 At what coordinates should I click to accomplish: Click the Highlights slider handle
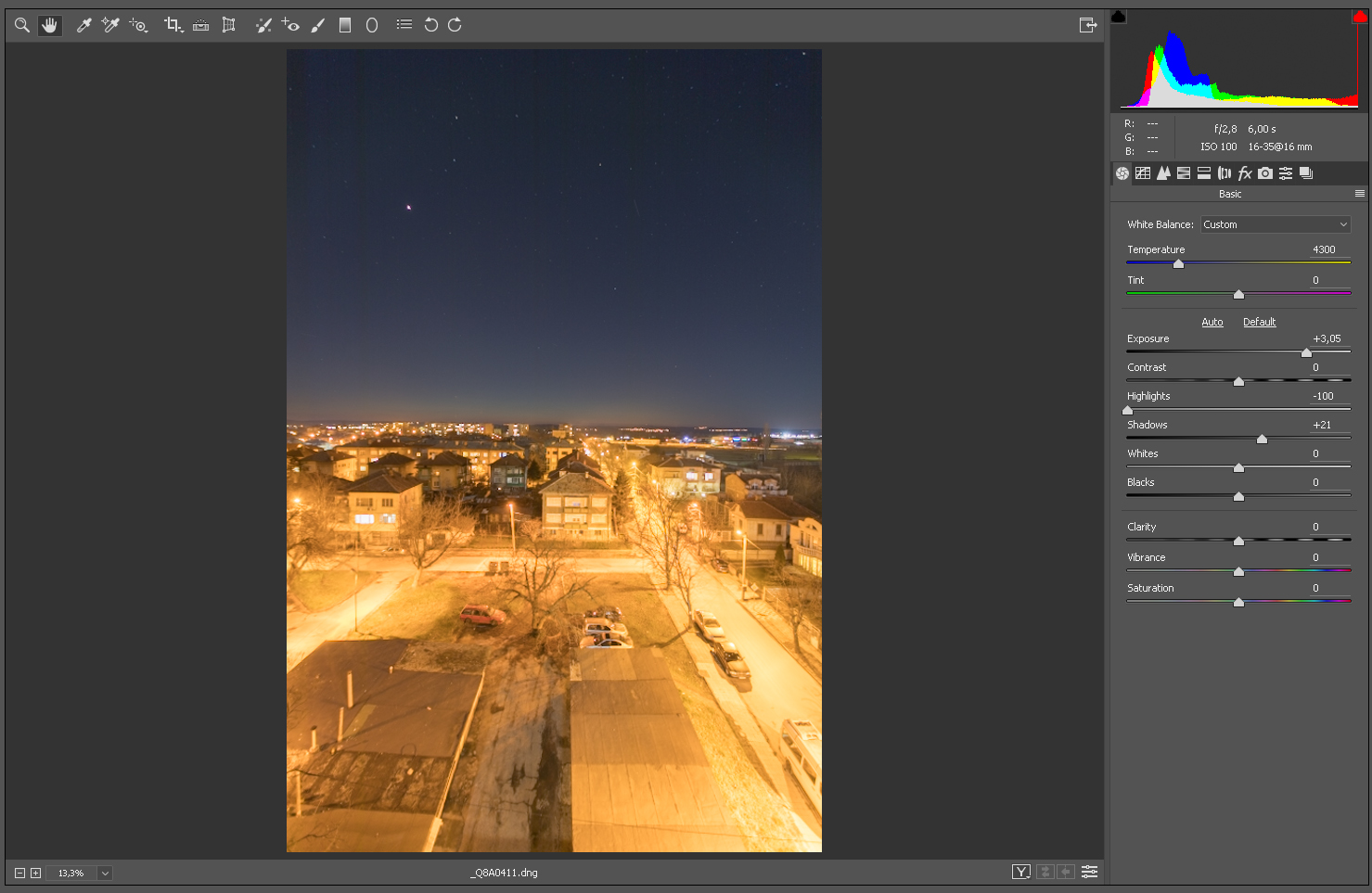[1128, 411]
